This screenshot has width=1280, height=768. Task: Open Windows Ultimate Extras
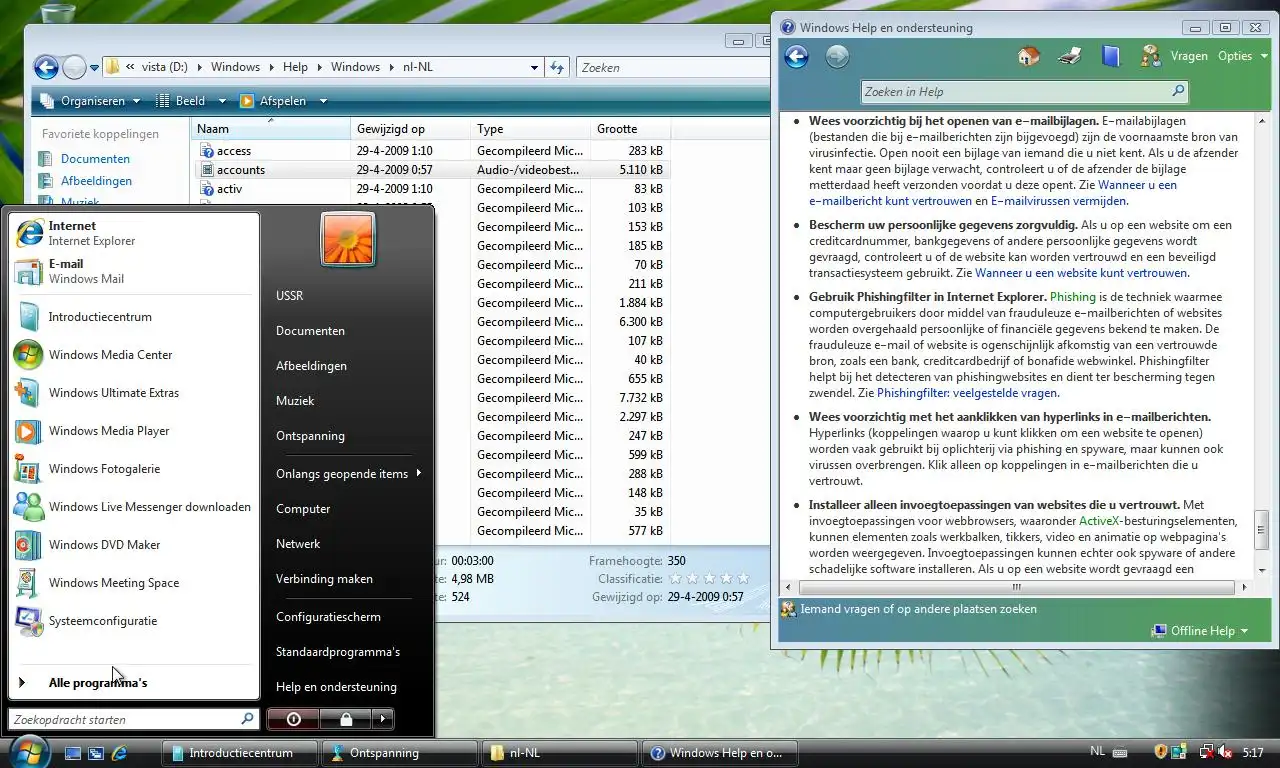[134, 393]
